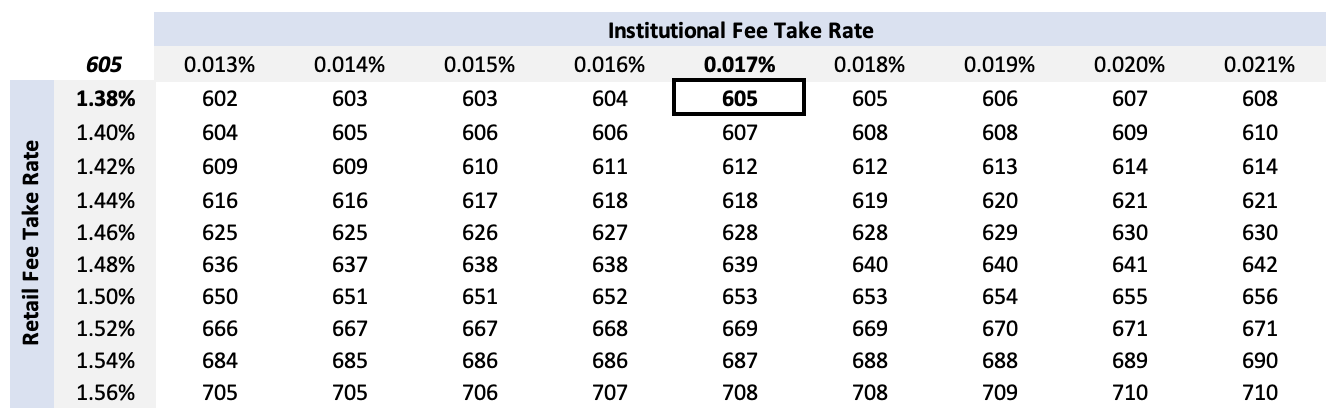Select the cell showing 656
The image size is (1338, 418).
click(x=1259, y=297)
